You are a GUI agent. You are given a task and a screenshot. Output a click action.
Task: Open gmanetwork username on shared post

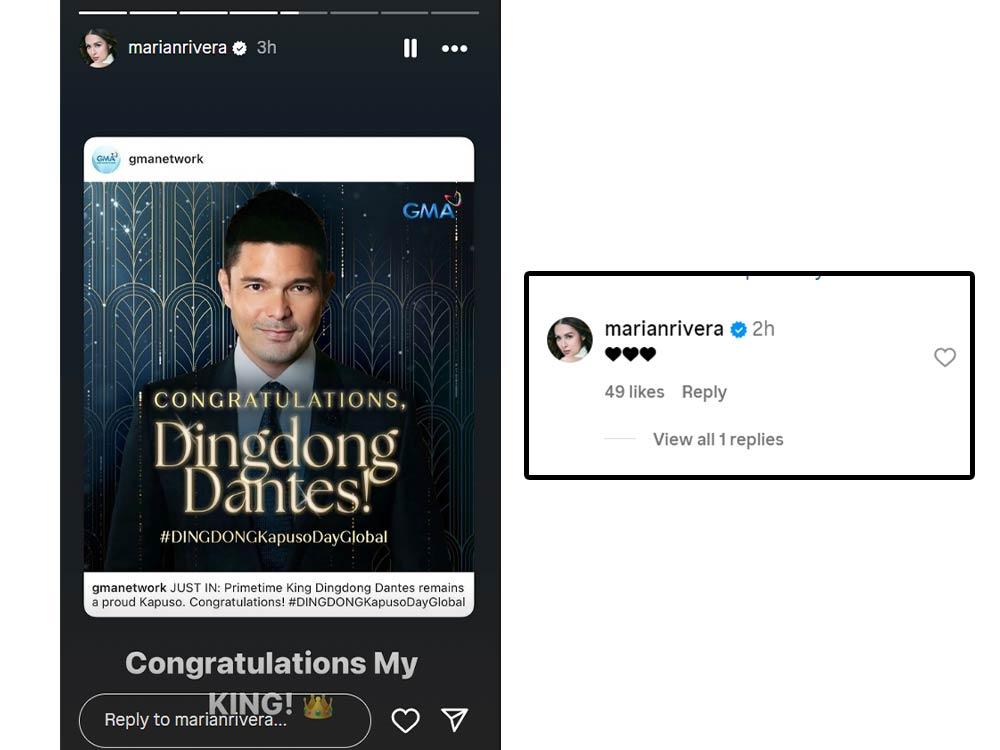(166, 159)
